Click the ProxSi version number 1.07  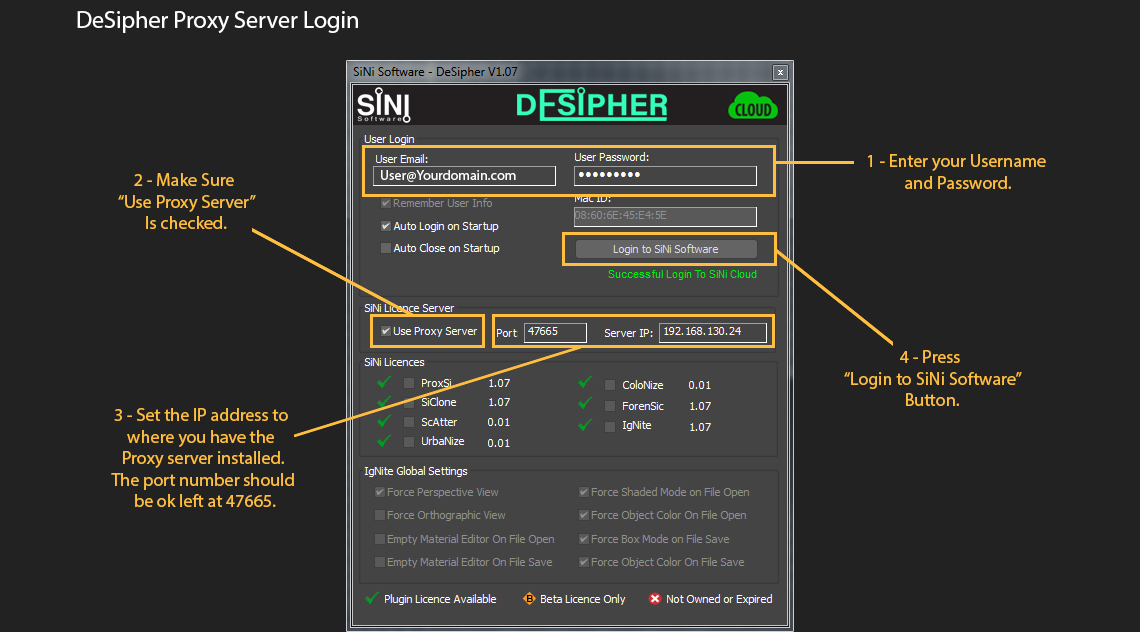[x=499, y=383]
